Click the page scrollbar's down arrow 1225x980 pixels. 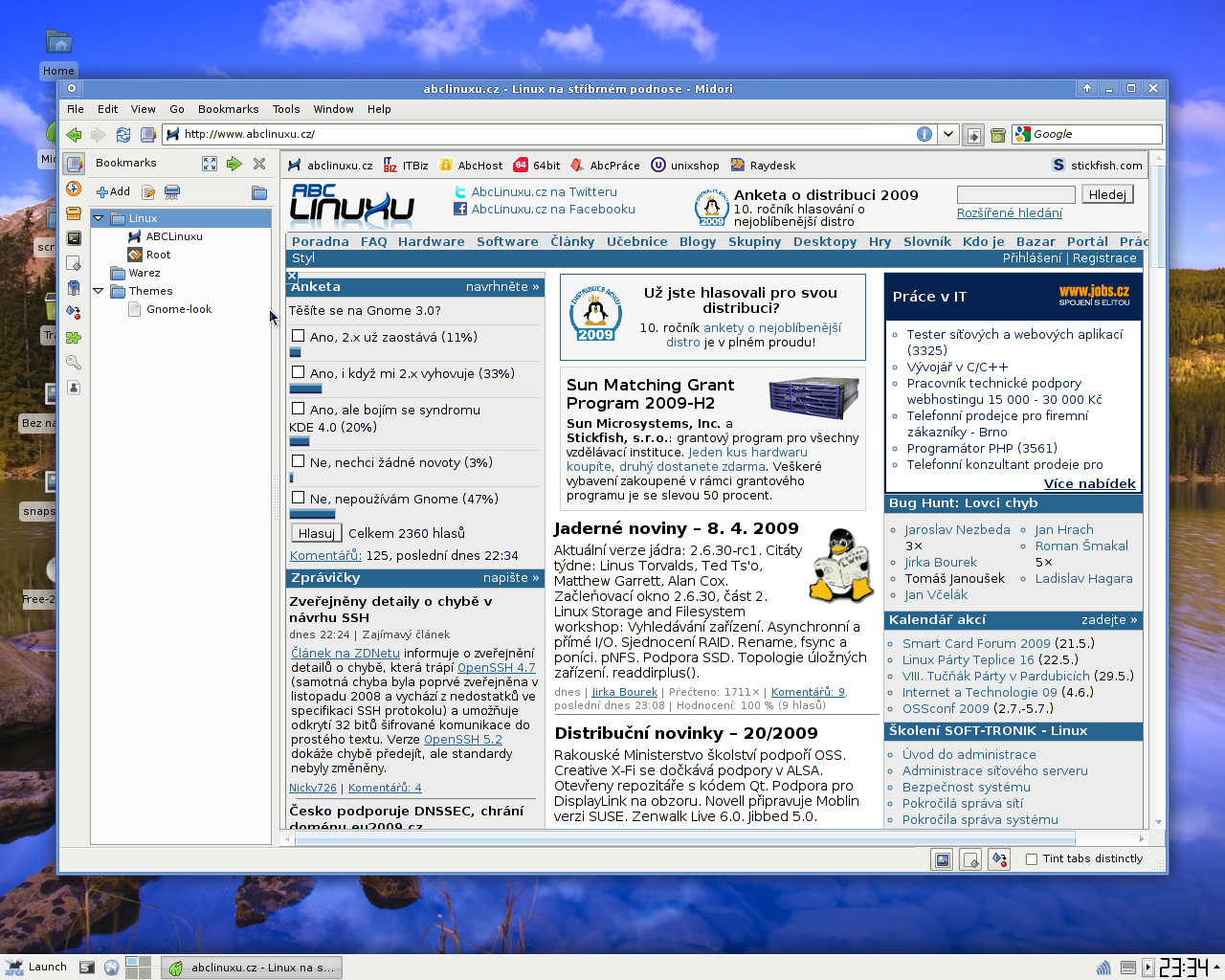pyautogui.click(x=1159, y=822)
